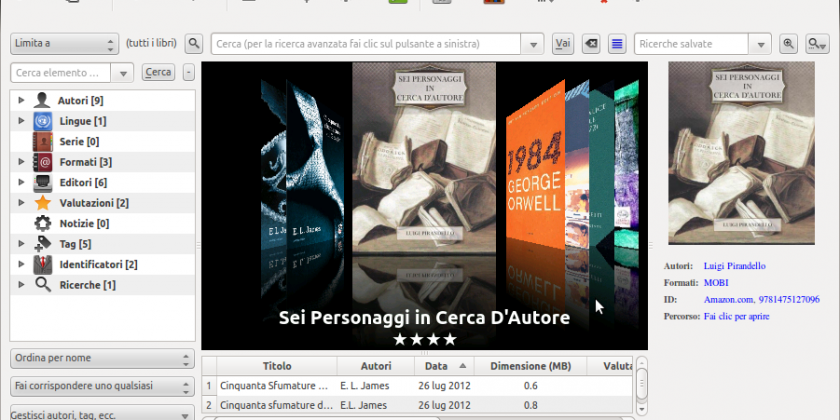Click the Serie book icon

42,141
